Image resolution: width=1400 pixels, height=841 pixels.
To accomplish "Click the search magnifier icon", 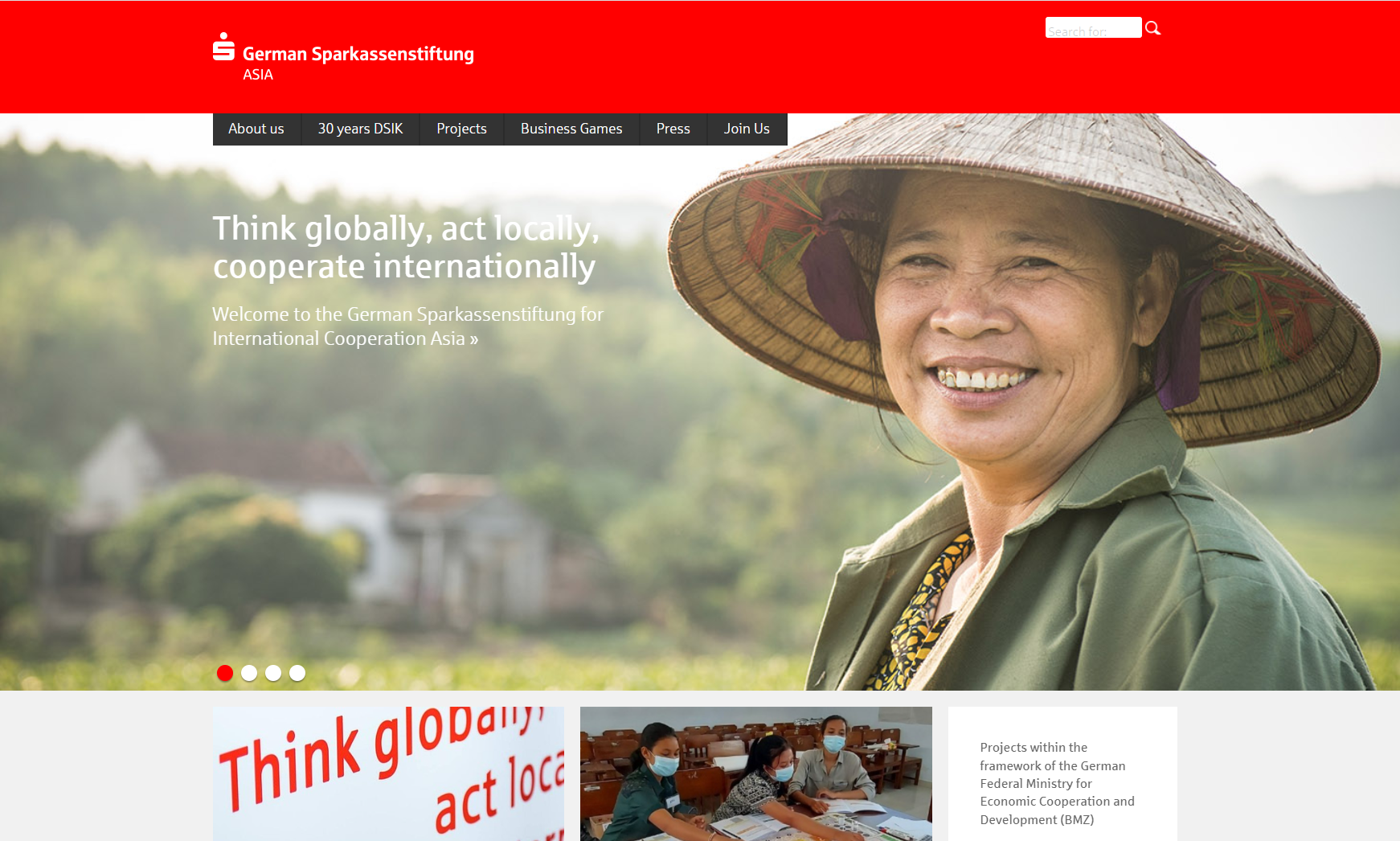I will (x=1152, y=28).
